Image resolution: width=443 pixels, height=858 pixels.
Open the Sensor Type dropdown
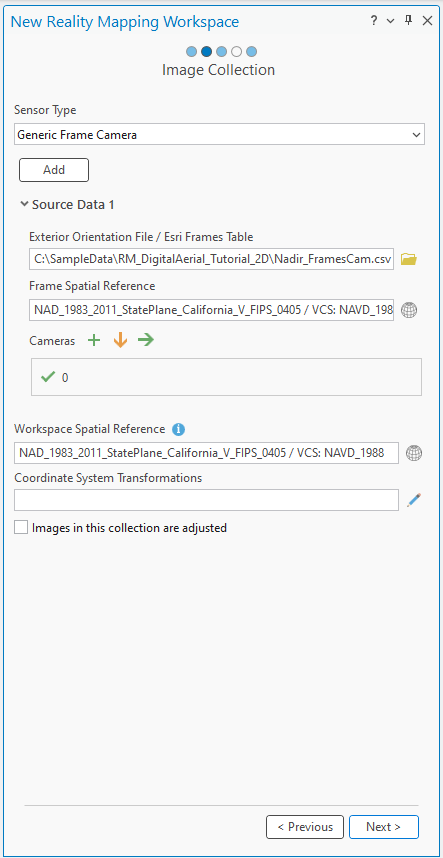click(219, 134)
